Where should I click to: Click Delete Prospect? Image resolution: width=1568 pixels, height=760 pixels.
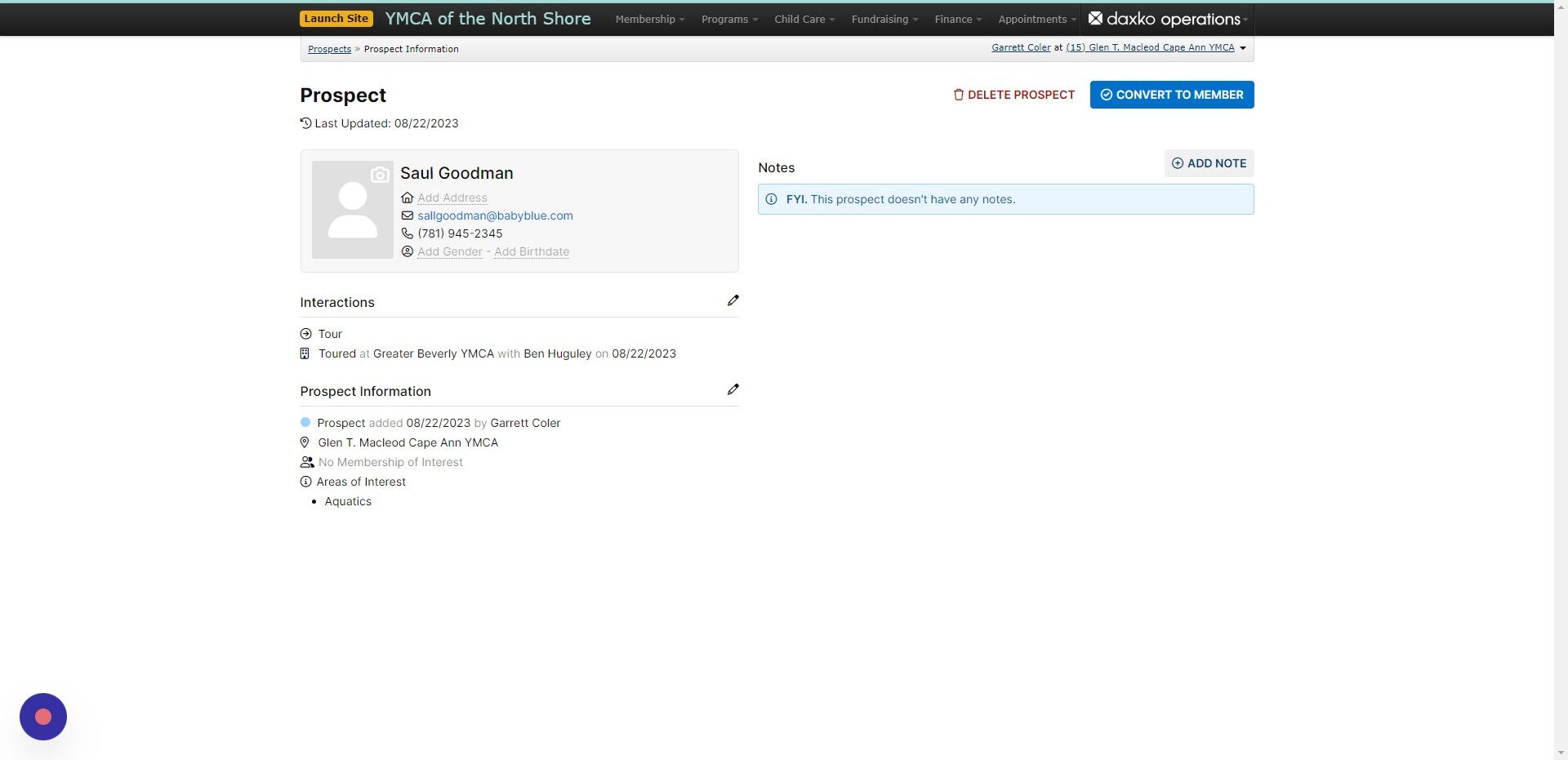[1013, 95]
